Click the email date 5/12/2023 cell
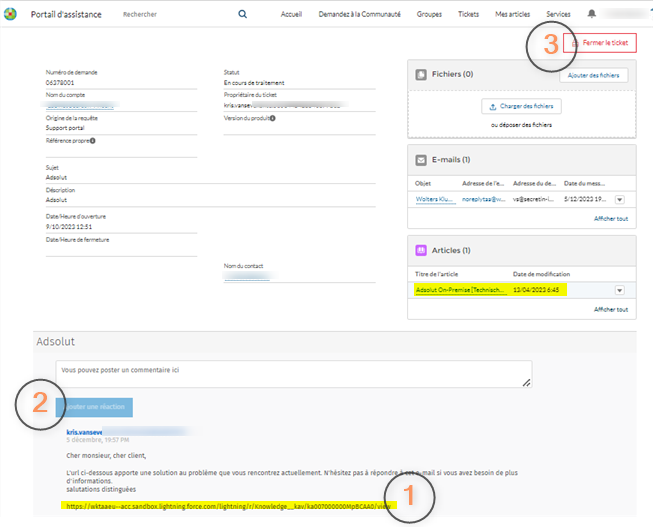The width and height of the screenshot is (653, 527). coord(585,199)
